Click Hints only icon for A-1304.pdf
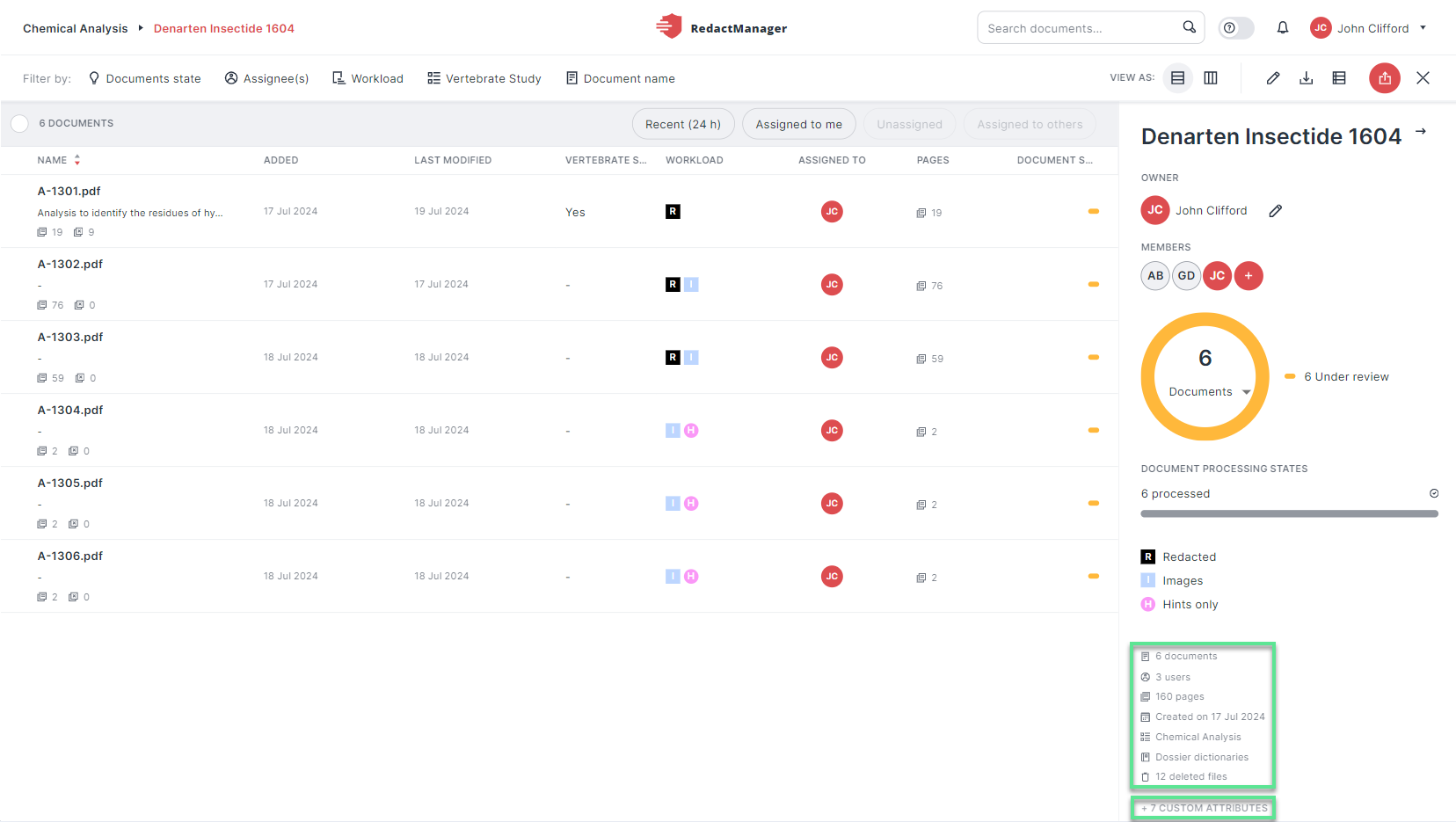 point(691,430)
